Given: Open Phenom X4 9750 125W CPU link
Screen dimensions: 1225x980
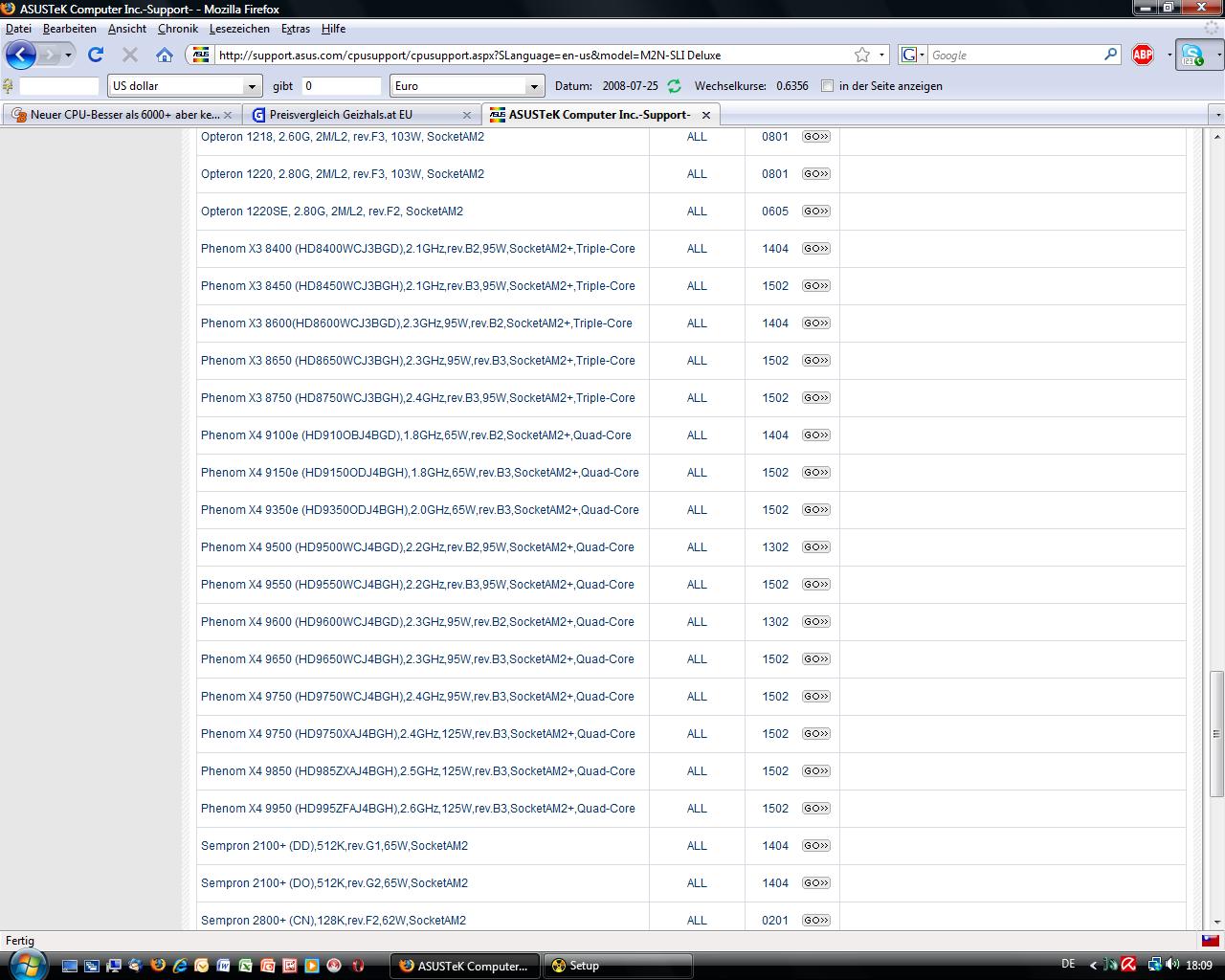Looking at the screenshot, I should pos(418,734).
